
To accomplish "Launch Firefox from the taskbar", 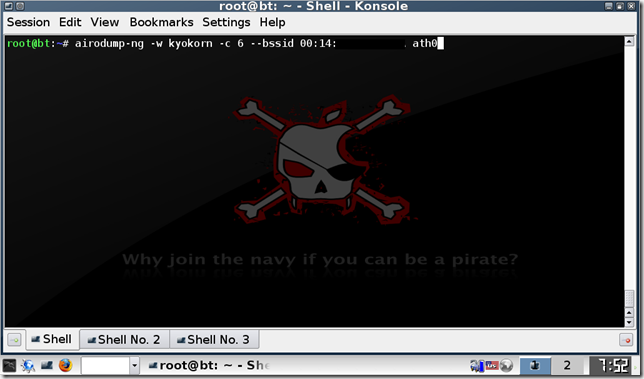I will click(65, 365).
